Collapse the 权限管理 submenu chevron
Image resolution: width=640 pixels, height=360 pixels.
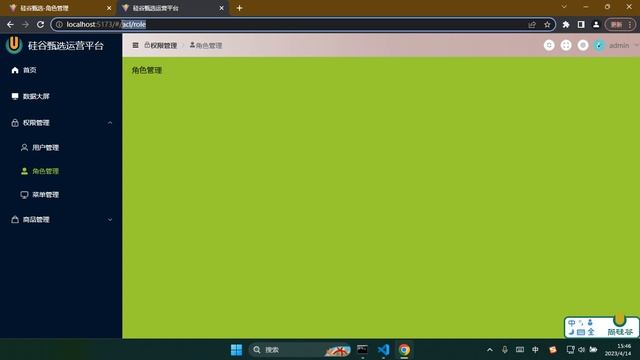[110, 123]
